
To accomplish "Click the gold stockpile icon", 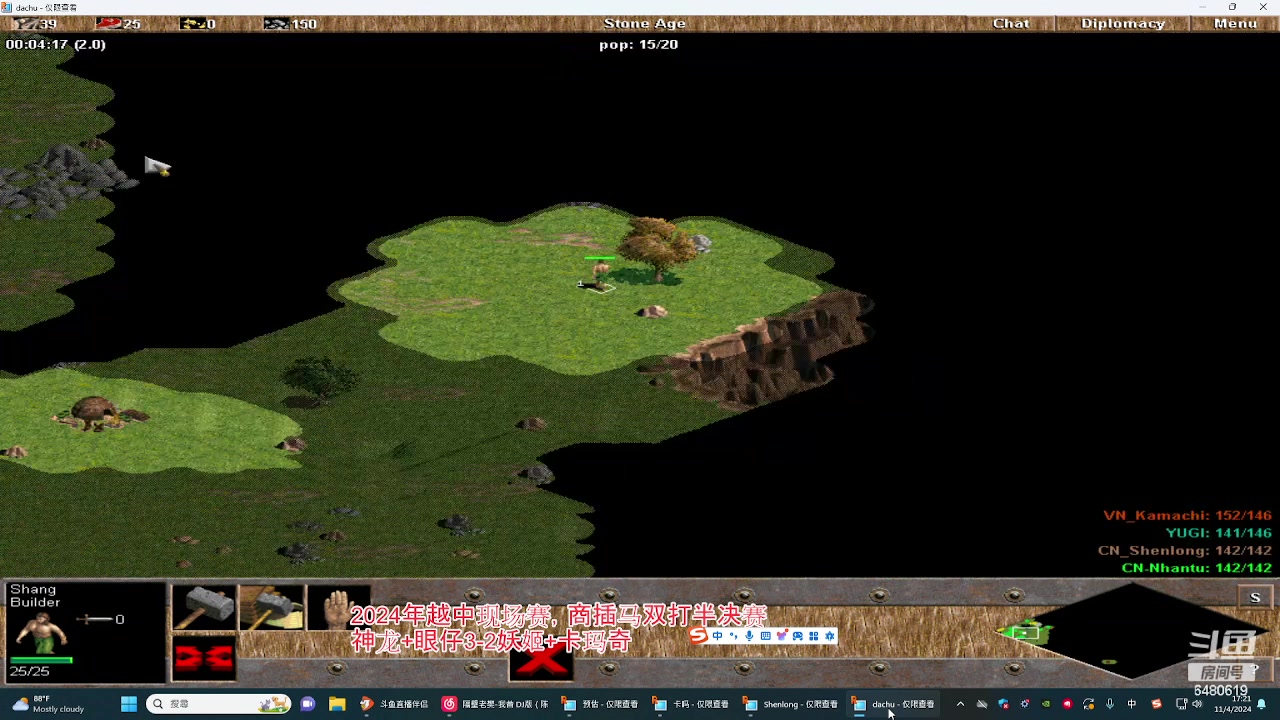I will pos(192,23).
